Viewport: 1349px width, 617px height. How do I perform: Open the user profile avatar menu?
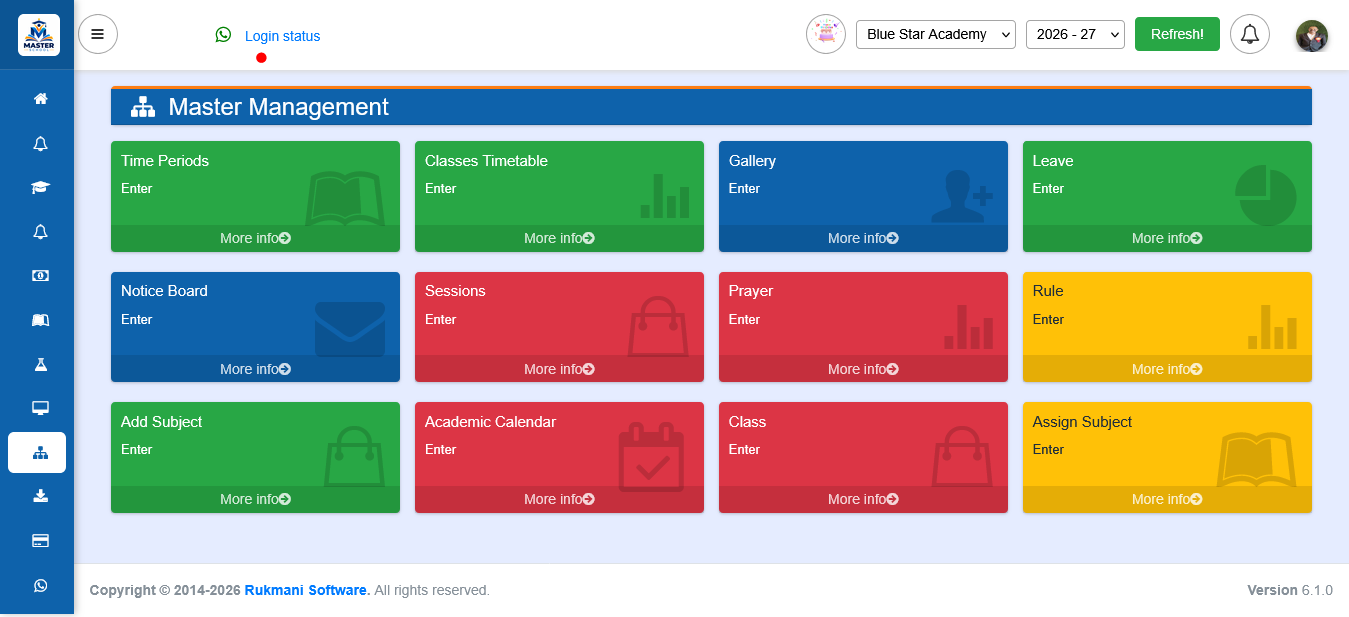[x=1312, y=36]
